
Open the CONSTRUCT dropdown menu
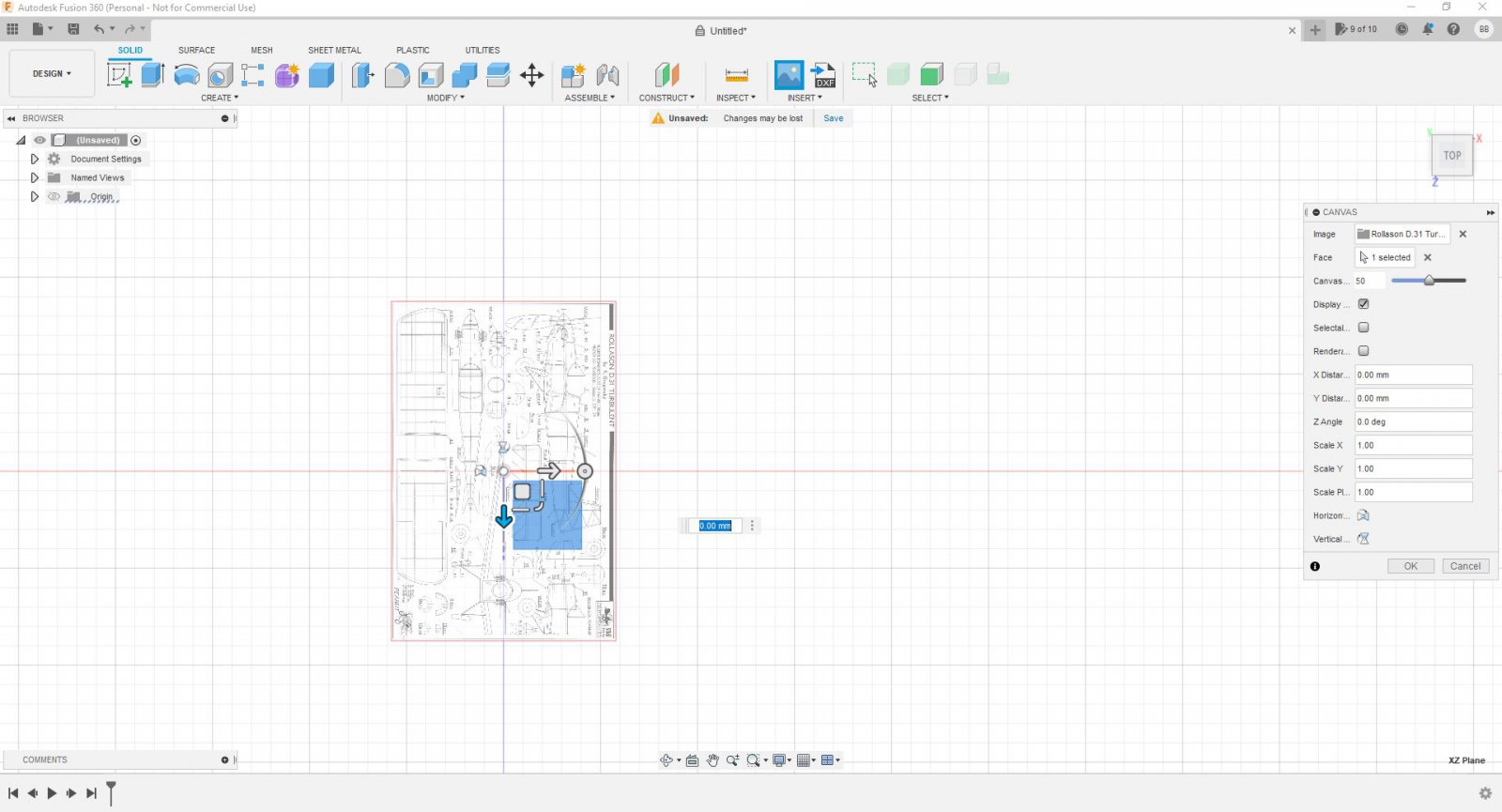point(667,98)
